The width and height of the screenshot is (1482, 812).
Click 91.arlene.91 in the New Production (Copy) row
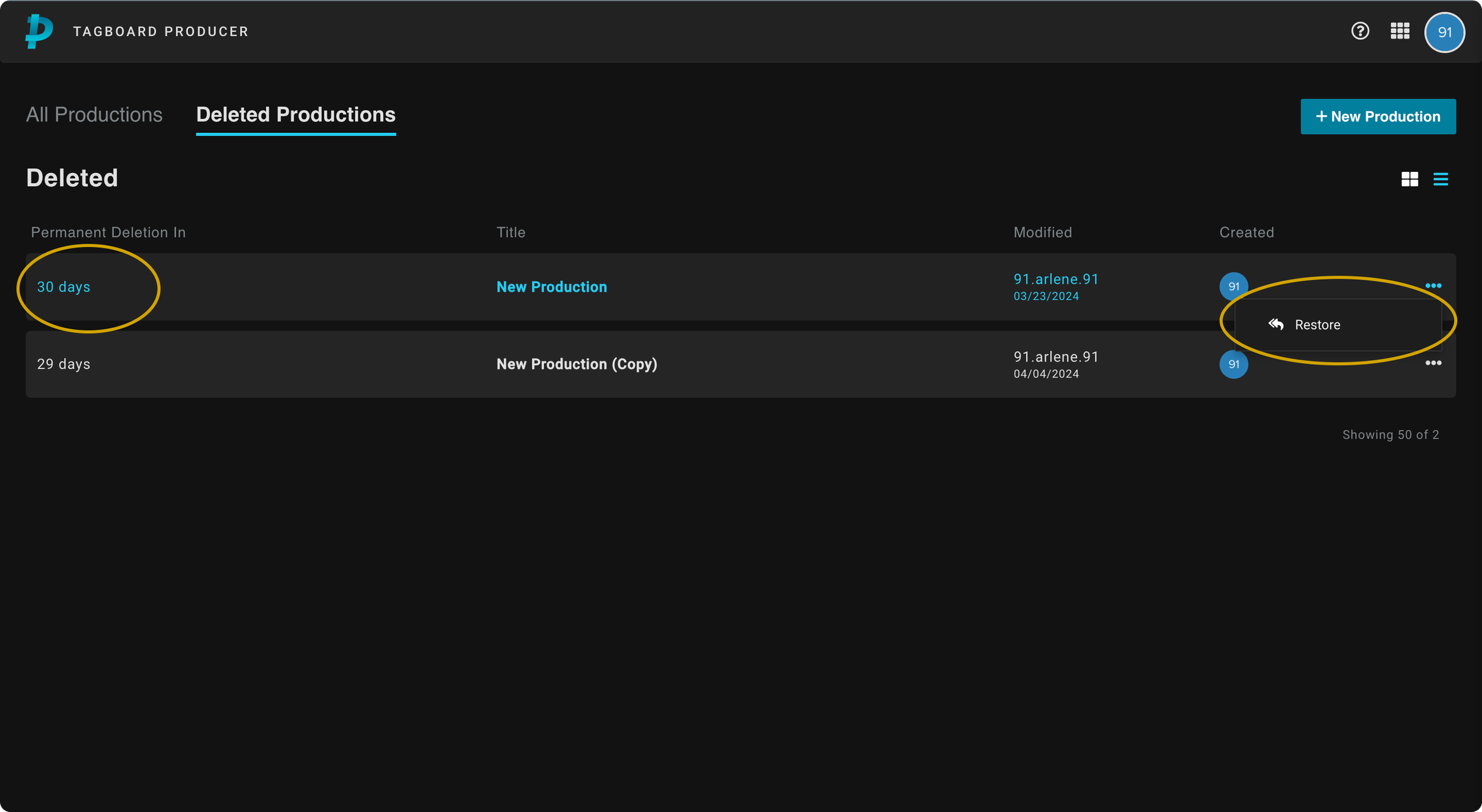coord(1056,357)
